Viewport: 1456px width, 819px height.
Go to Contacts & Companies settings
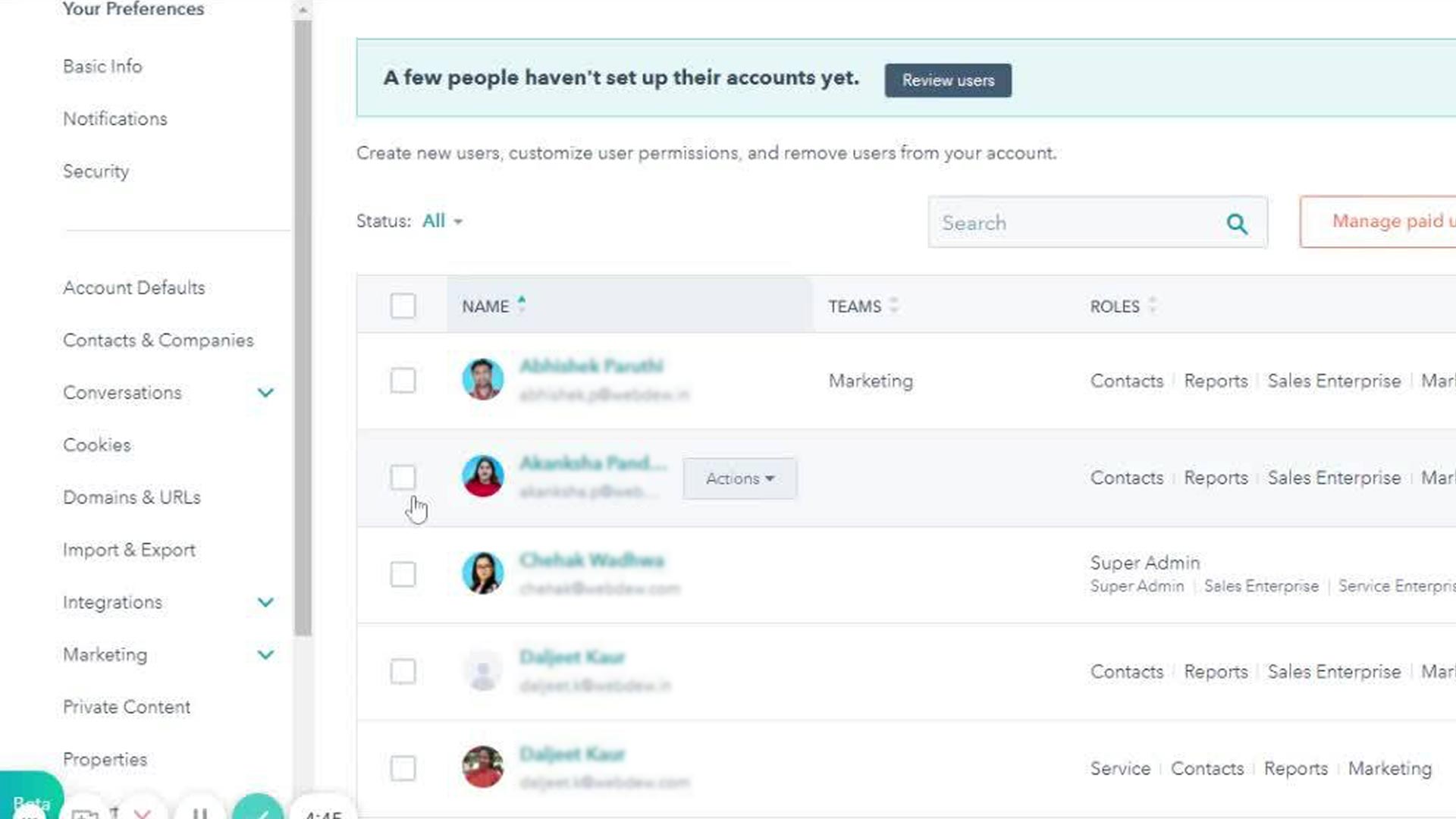(x=158, y=340)
